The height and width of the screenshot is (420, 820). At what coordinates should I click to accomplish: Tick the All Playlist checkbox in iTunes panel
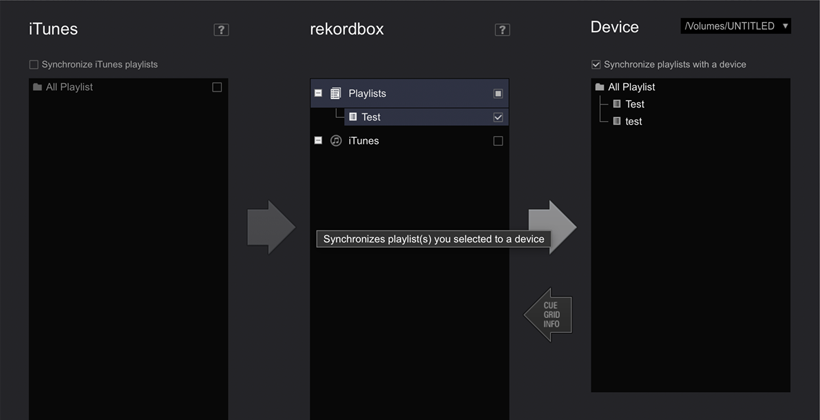(x=217, y=87)
